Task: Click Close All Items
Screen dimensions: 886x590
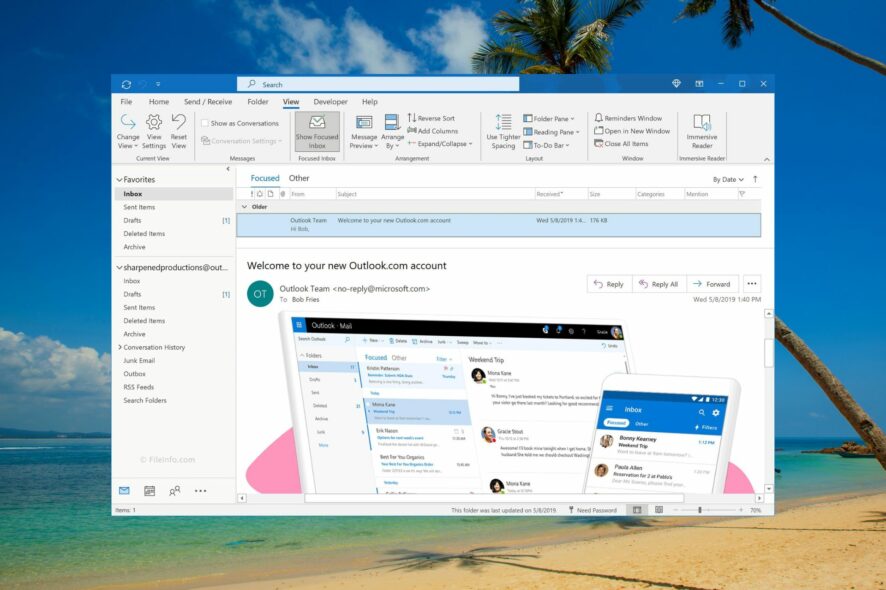Action: (621, 144)
